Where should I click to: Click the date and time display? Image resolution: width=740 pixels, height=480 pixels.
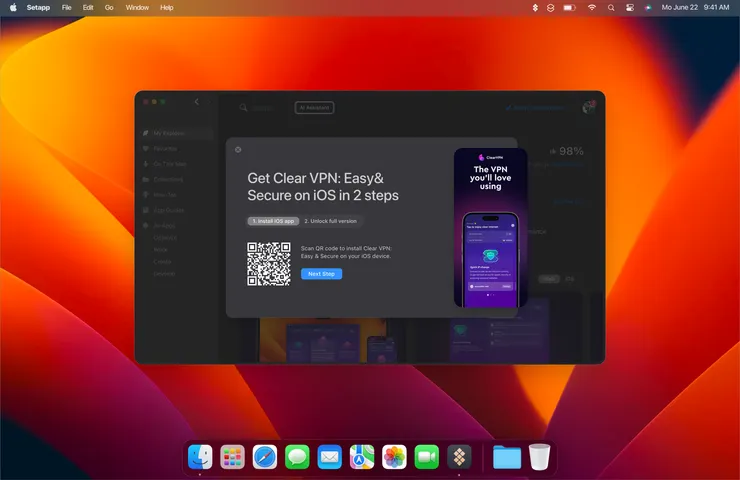point(695,8)
